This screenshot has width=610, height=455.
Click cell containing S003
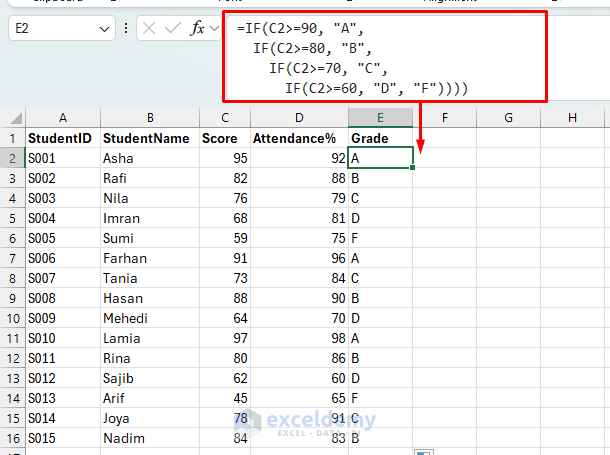click(63, 198)
